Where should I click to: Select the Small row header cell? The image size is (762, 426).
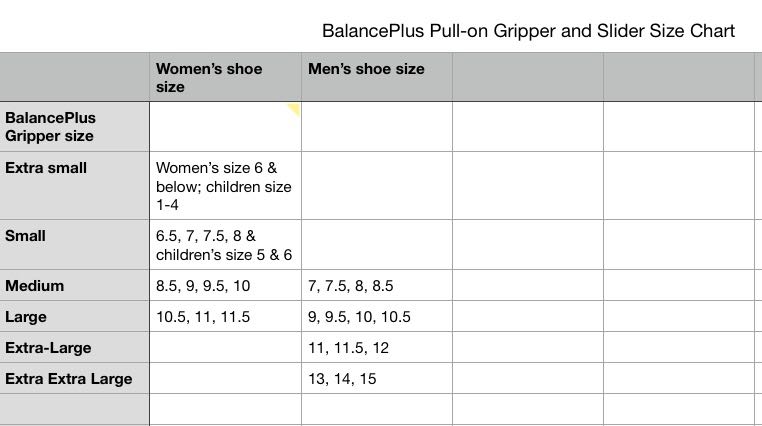tap(75, 244)
